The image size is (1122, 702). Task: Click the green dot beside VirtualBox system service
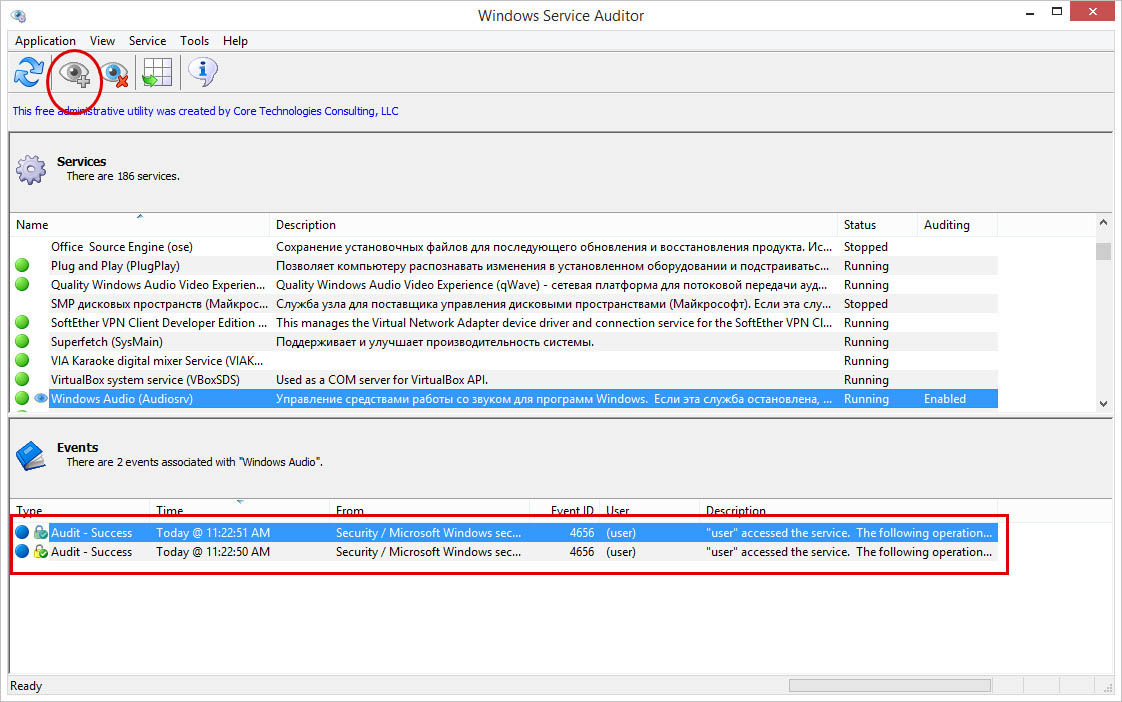(x=22, y=379)
